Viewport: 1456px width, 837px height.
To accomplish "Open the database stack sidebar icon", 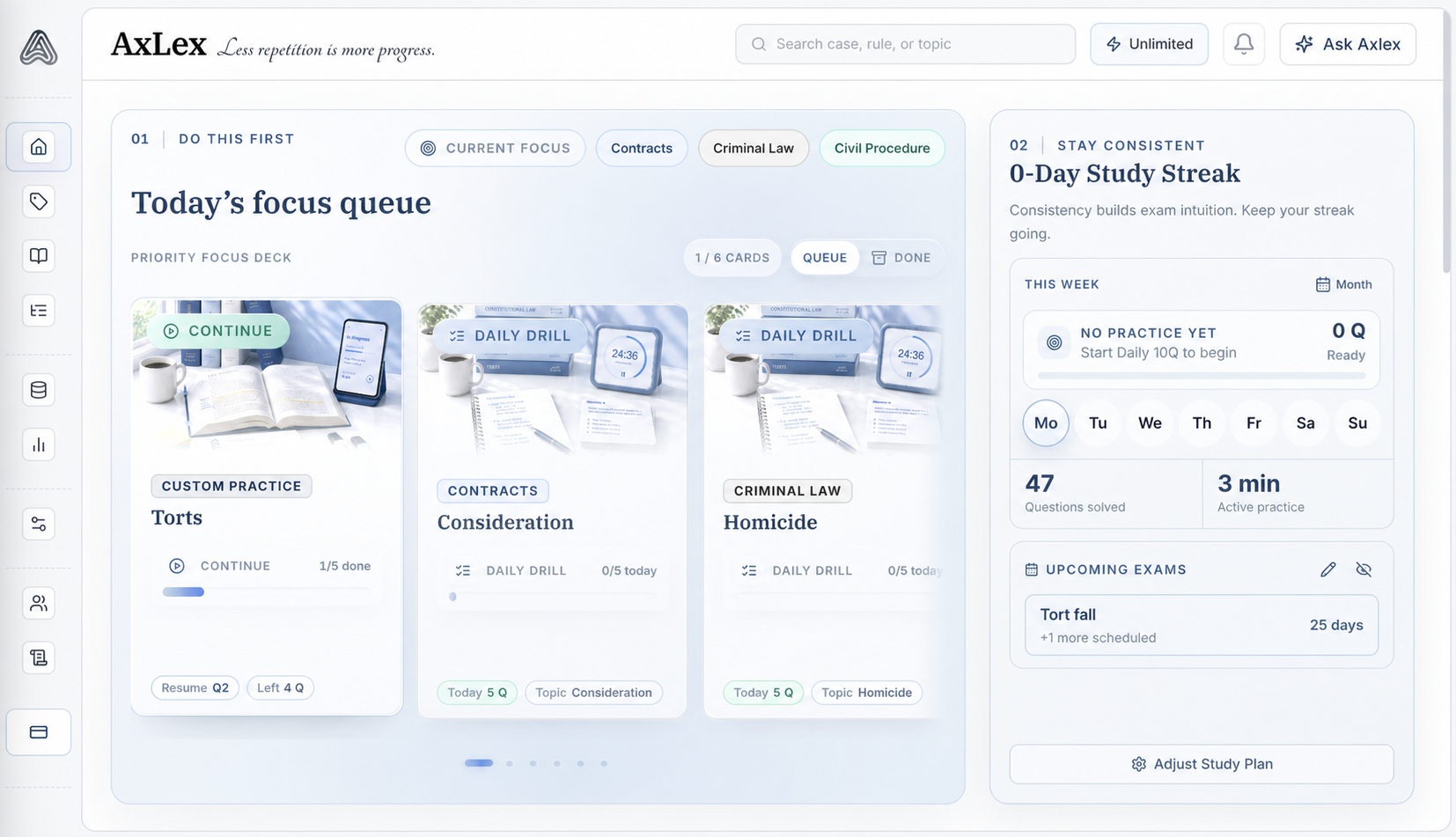I will click(39, 390).
